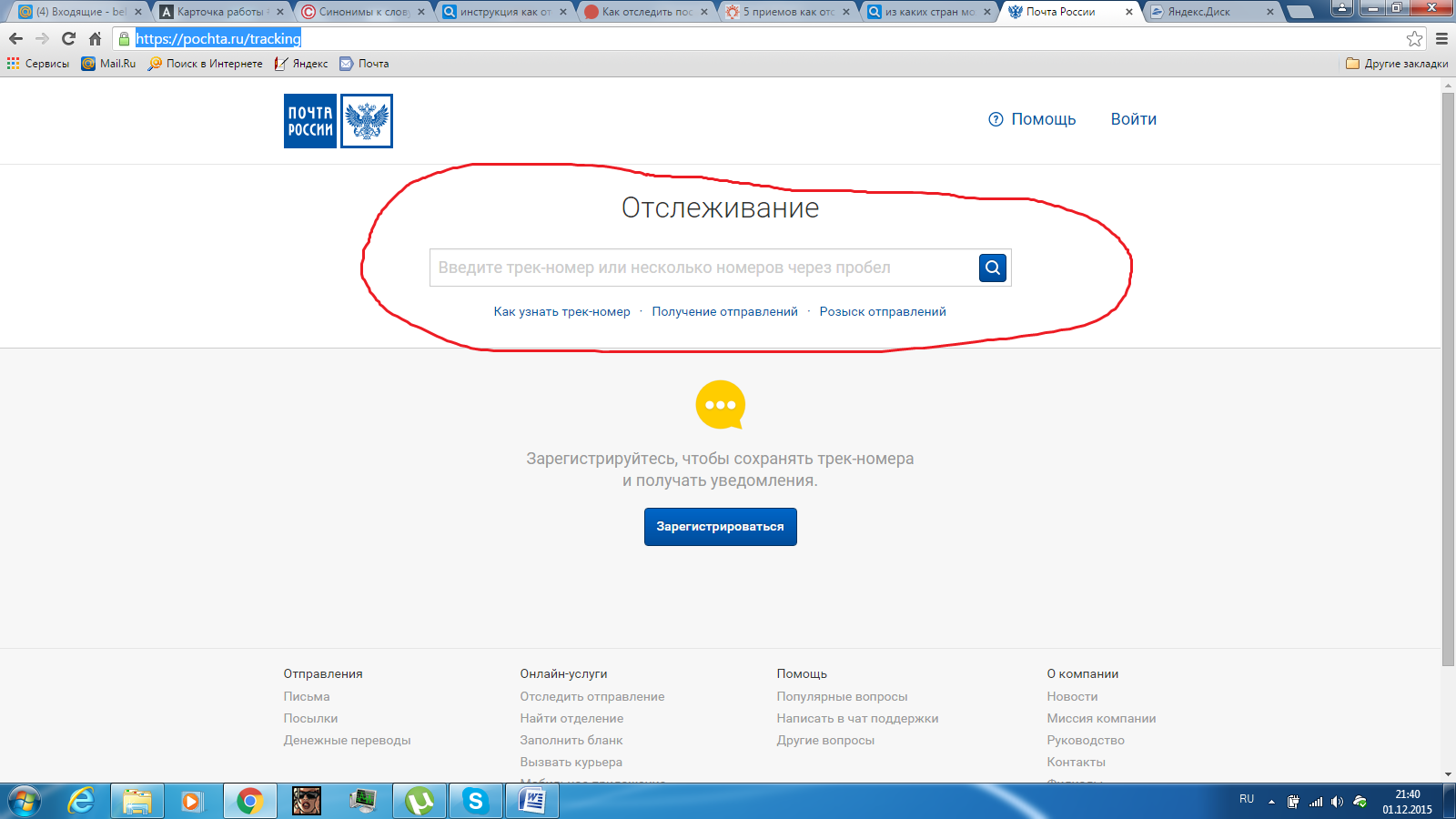Click the page vertical scrollbar

(x=1448, y=379)
